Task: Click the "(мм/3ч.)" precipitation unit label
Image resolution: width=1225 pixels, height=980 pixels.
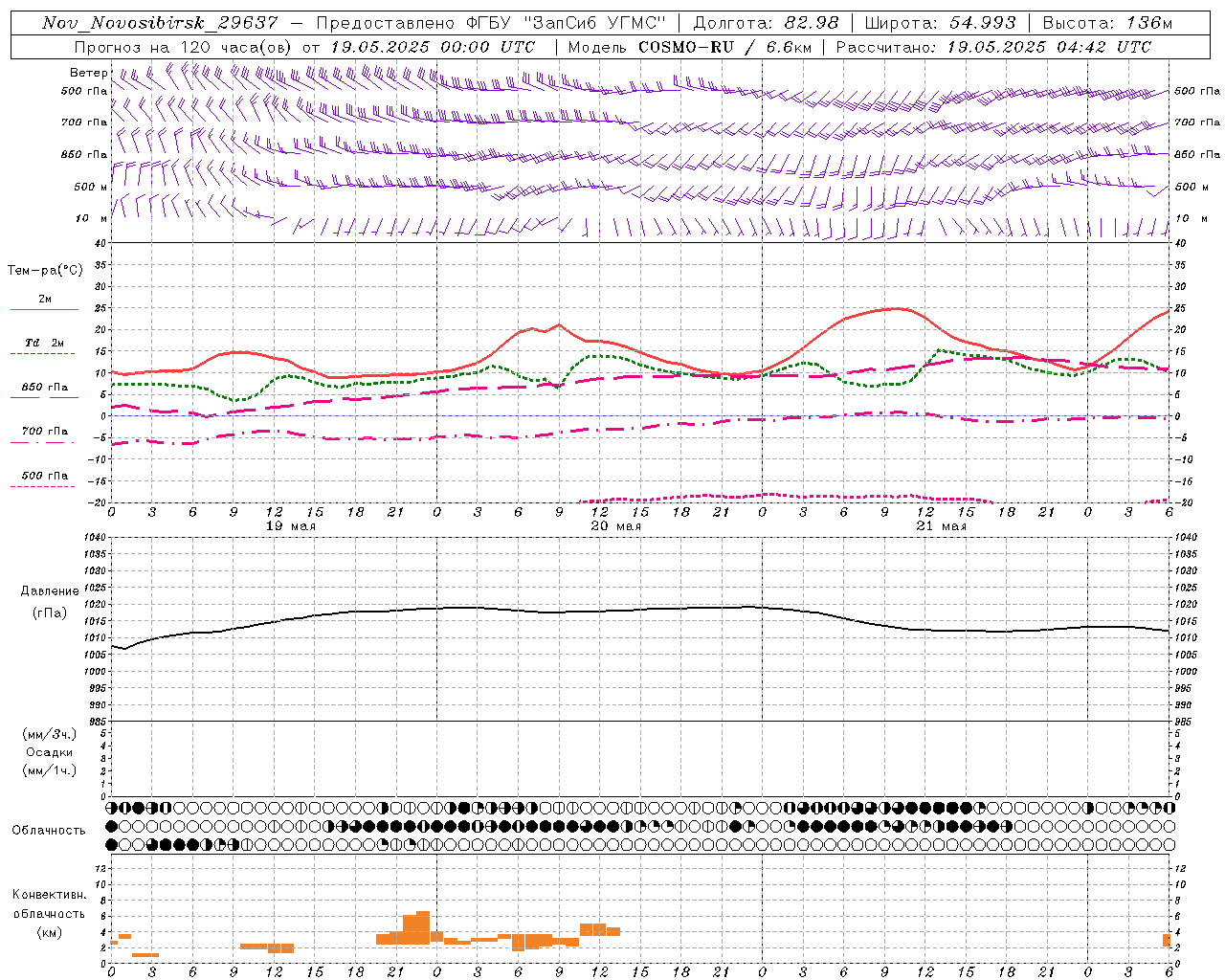Action: 50,734
